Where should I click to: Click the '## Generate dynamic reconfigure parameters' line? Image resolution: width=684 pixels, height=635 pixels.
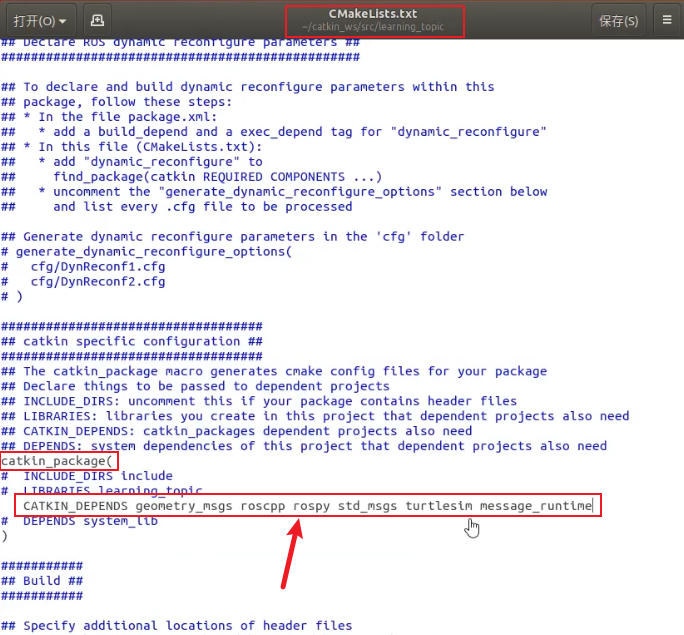pyautogui.click(x=233, y=236)
